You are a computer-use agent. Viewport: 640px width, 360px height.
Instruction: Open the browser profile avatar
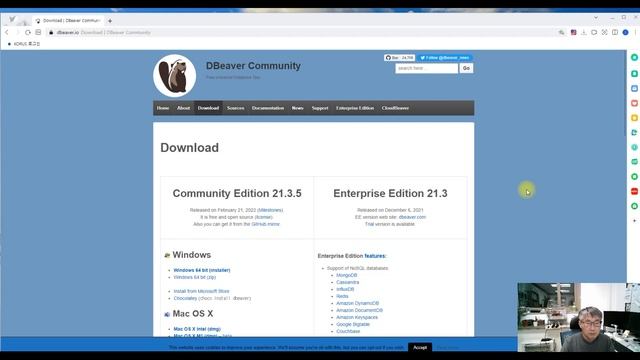pos(625,32)
